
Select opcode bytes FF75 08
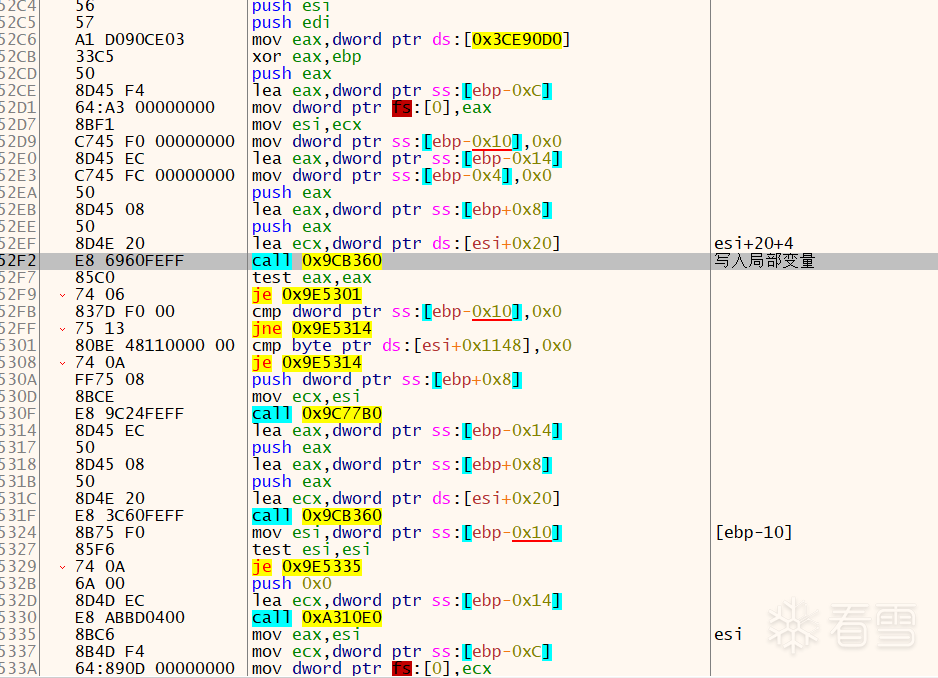pyautogui.click(x=109, y=380)
